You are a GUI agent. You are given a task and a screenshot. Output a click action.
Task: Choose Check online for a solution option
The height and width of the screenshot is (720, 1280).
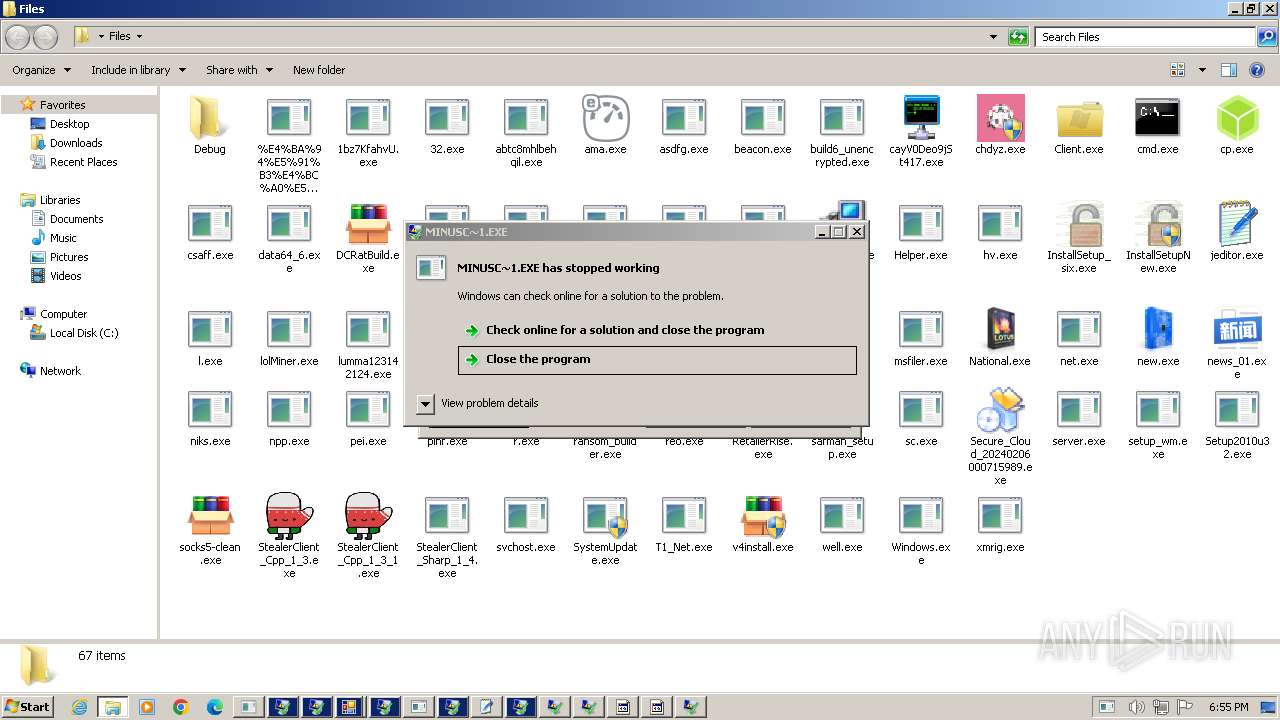[x=657, y=330]
